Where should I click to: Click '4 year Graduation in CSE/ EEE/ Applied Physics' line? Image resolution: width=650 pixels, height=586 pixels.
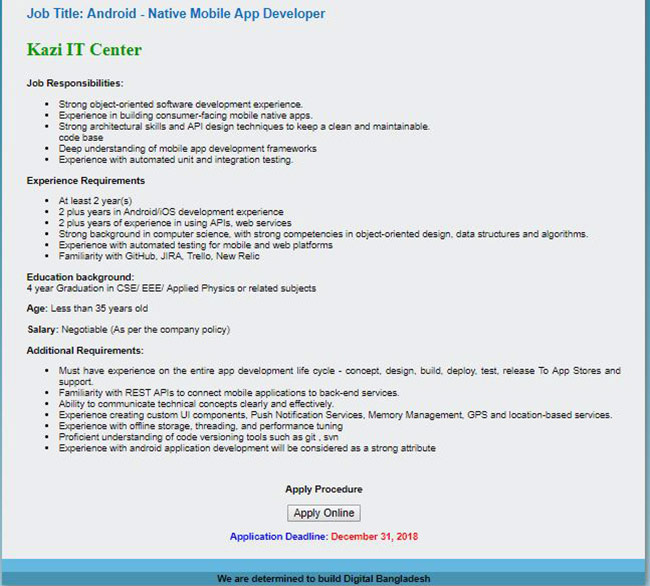[171, 288]
